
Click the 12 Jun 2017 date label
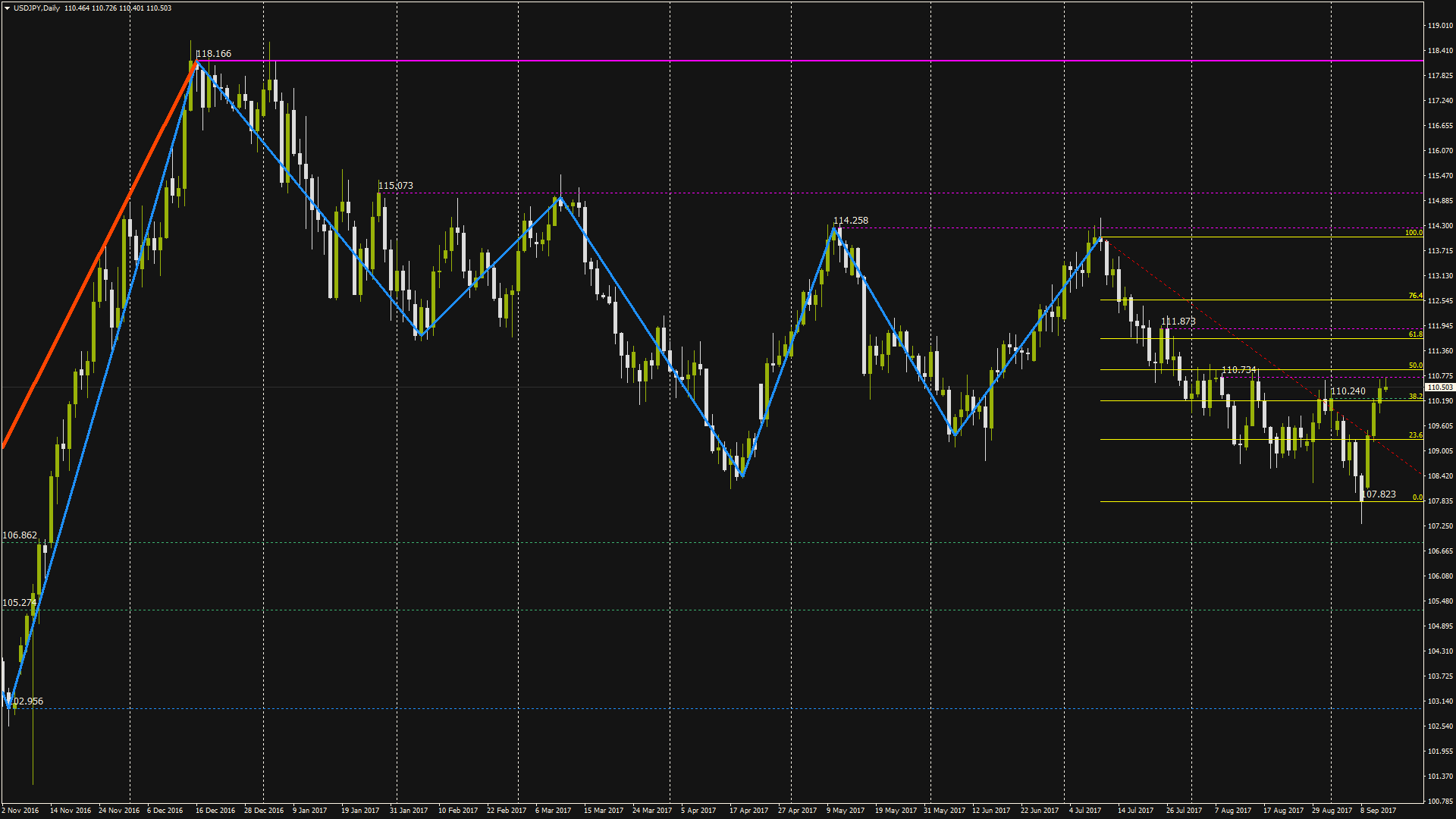991,811
